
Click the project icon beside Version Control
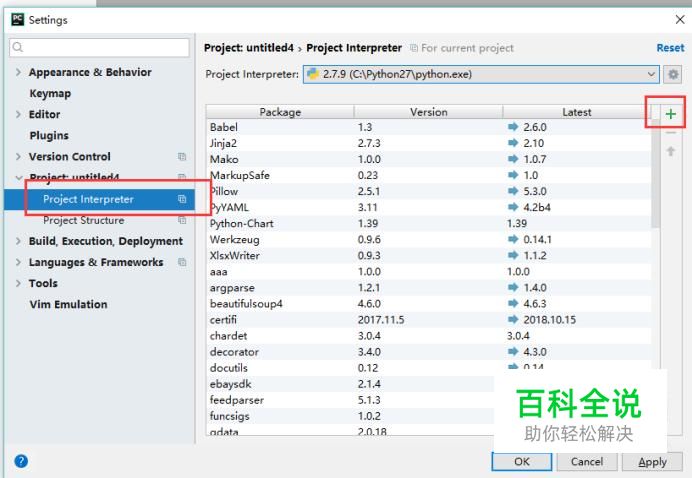point(182,157)
